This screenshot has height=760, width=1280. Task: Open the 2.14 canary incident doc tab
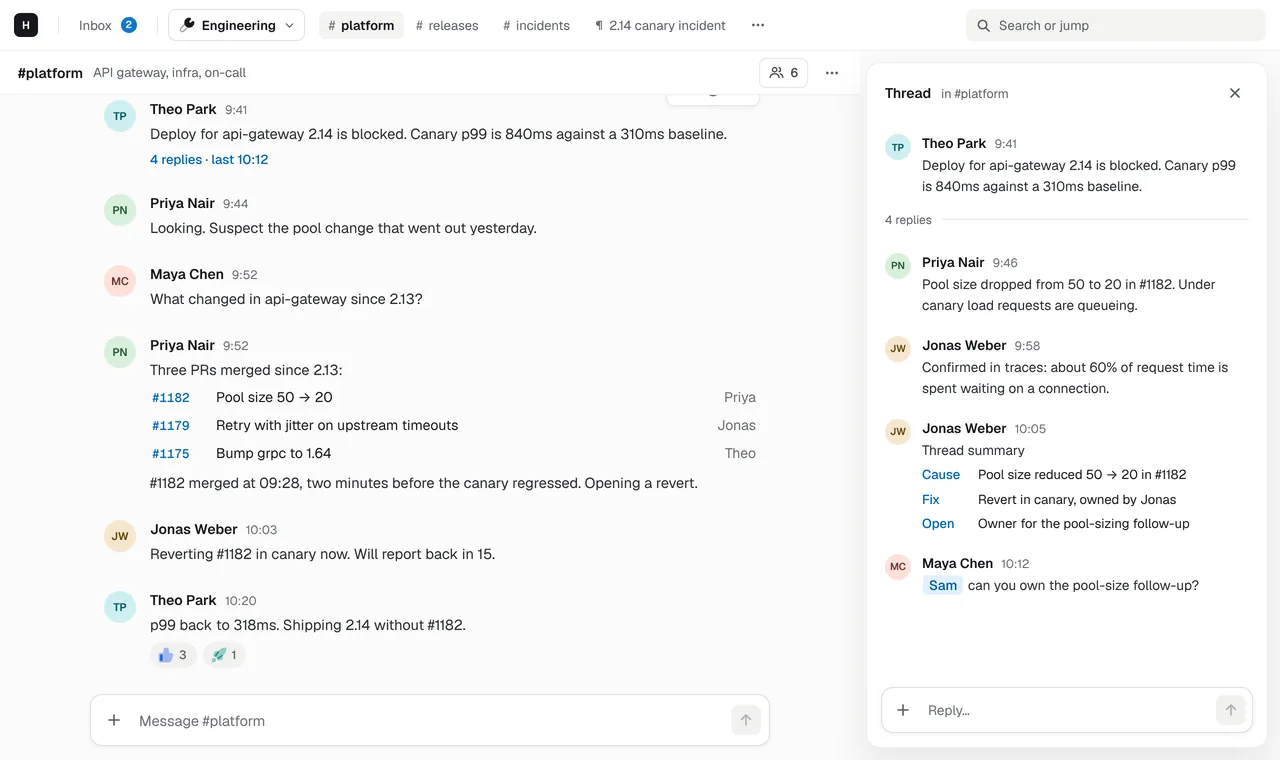point(660,25)
